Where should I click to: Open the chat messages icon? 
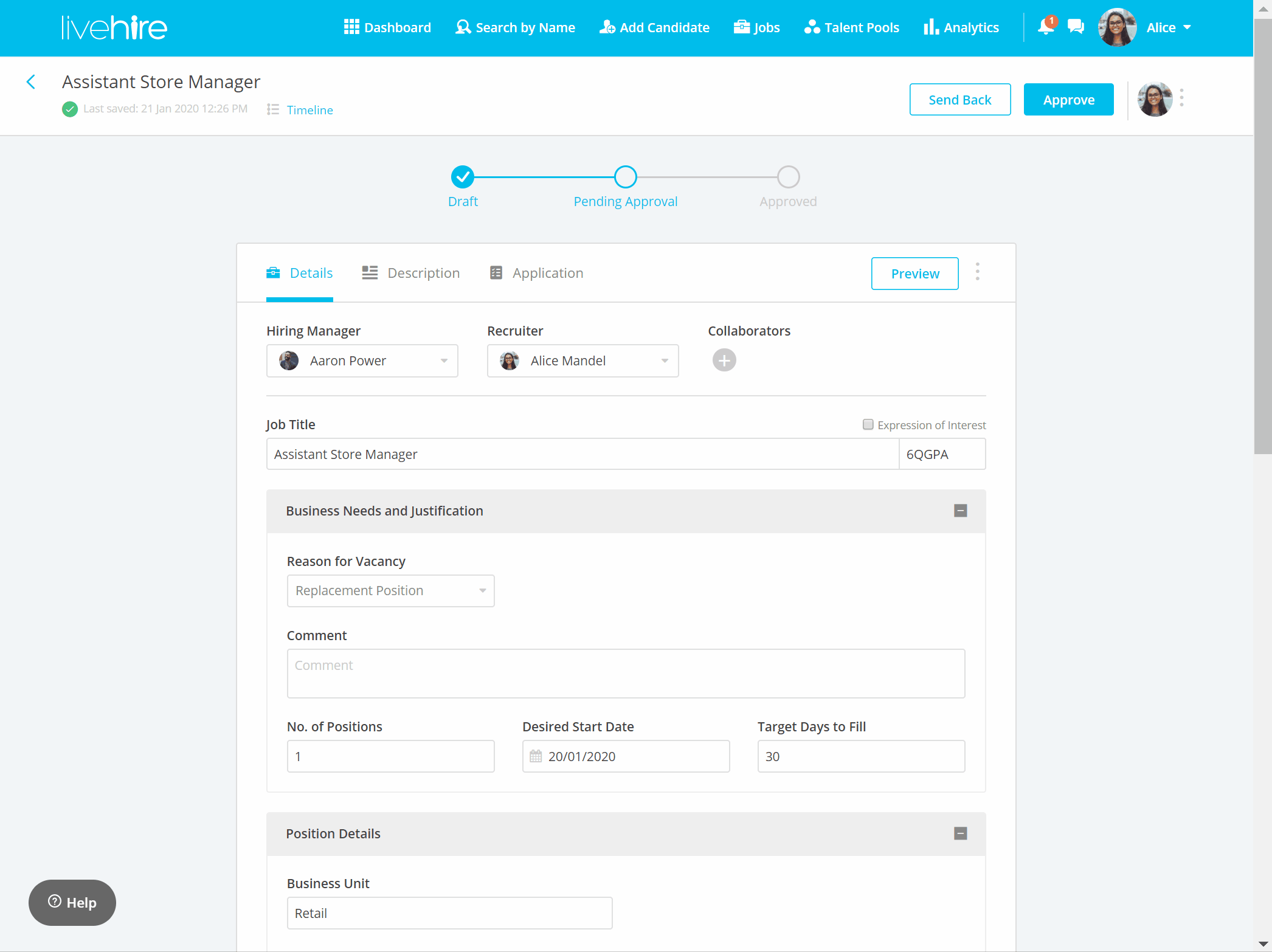[1076, 27]
